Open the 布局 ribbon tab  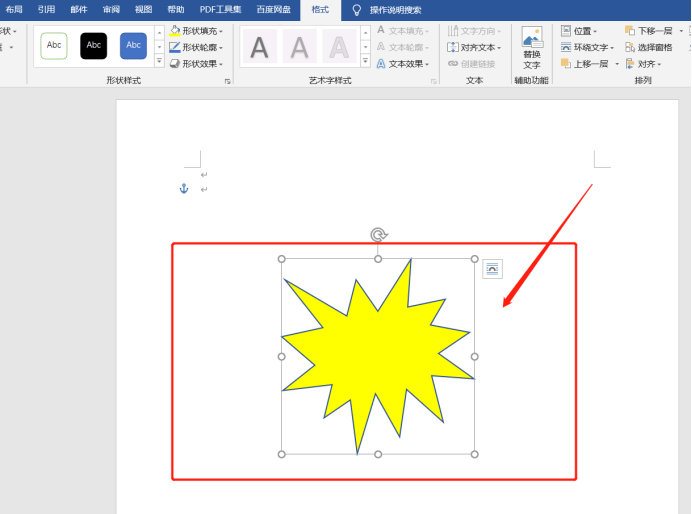coord(14,9)
